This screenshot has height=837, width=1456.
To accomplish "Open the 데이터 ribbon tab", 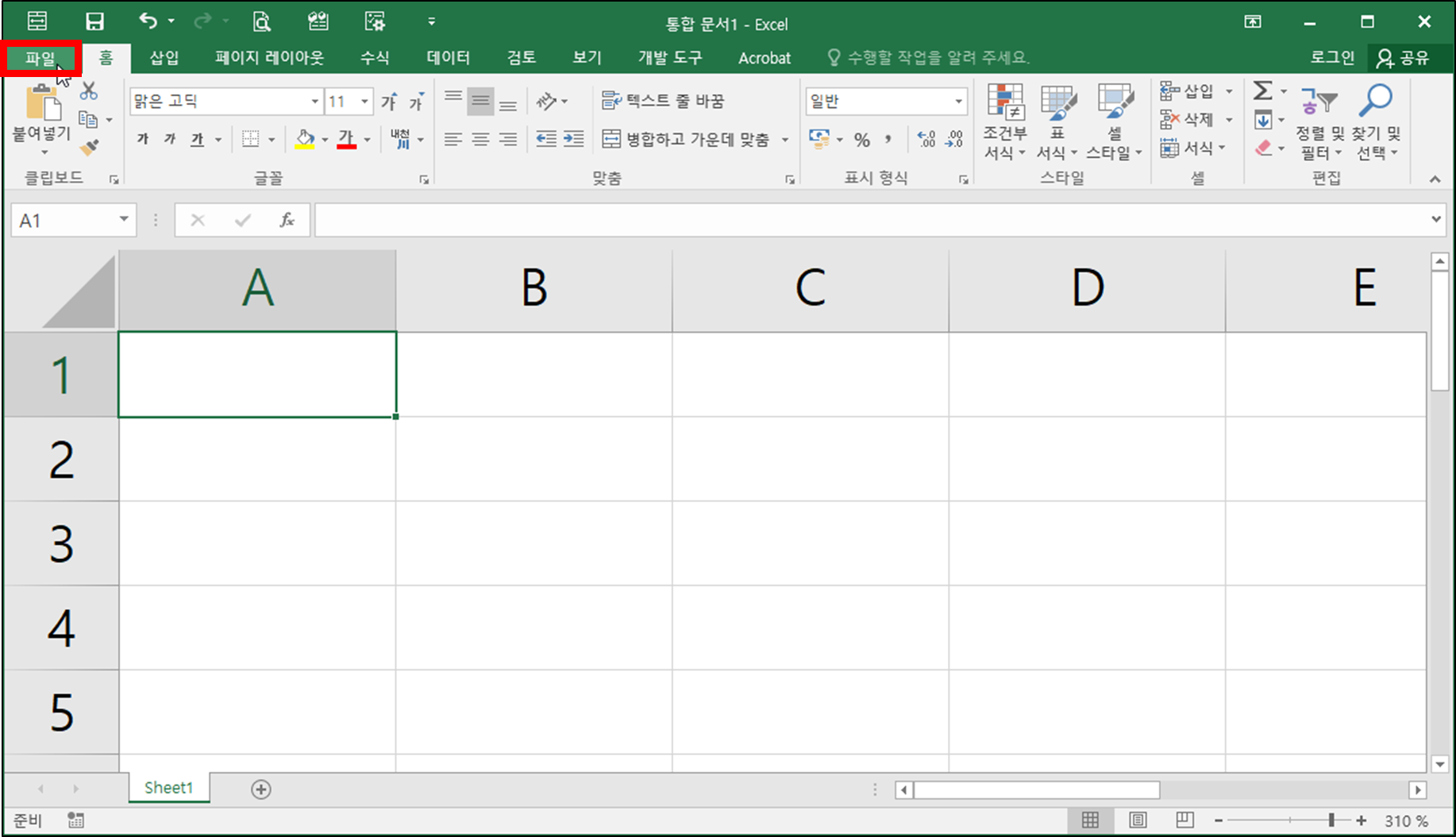I will pos(449,58).
